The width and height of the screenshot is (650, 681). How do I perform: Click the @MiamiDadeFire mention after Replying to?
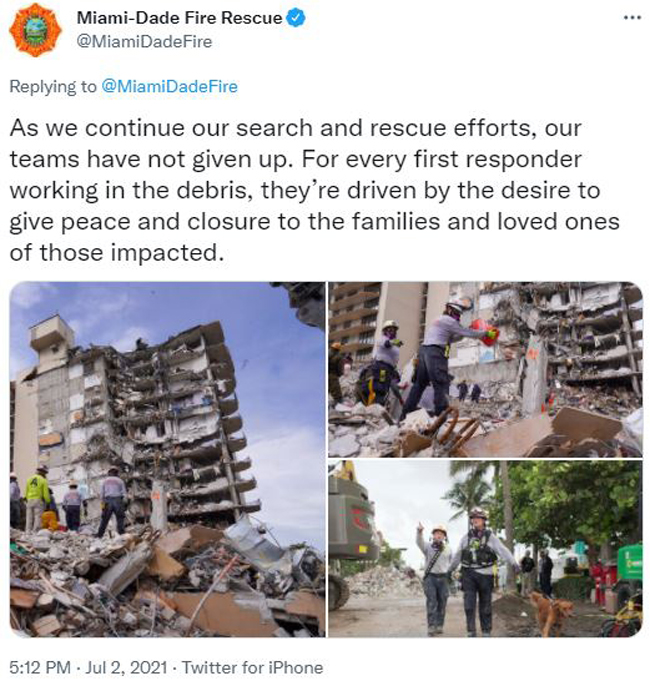(169, 86)
